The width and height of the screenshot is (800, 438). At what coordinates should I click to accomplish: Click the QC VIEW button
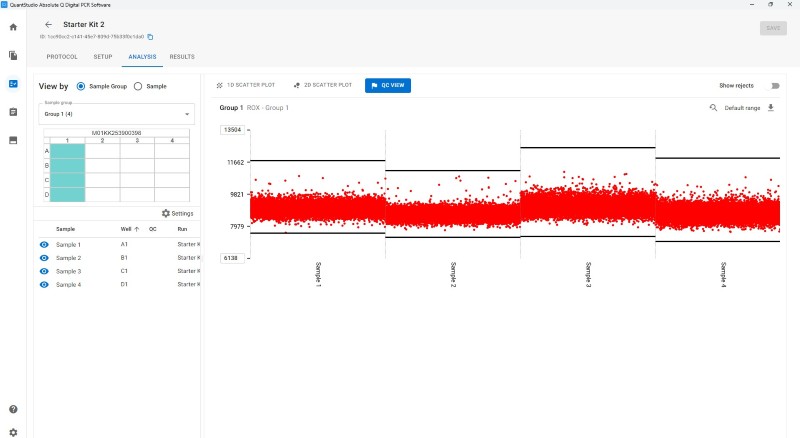[388, 85]
